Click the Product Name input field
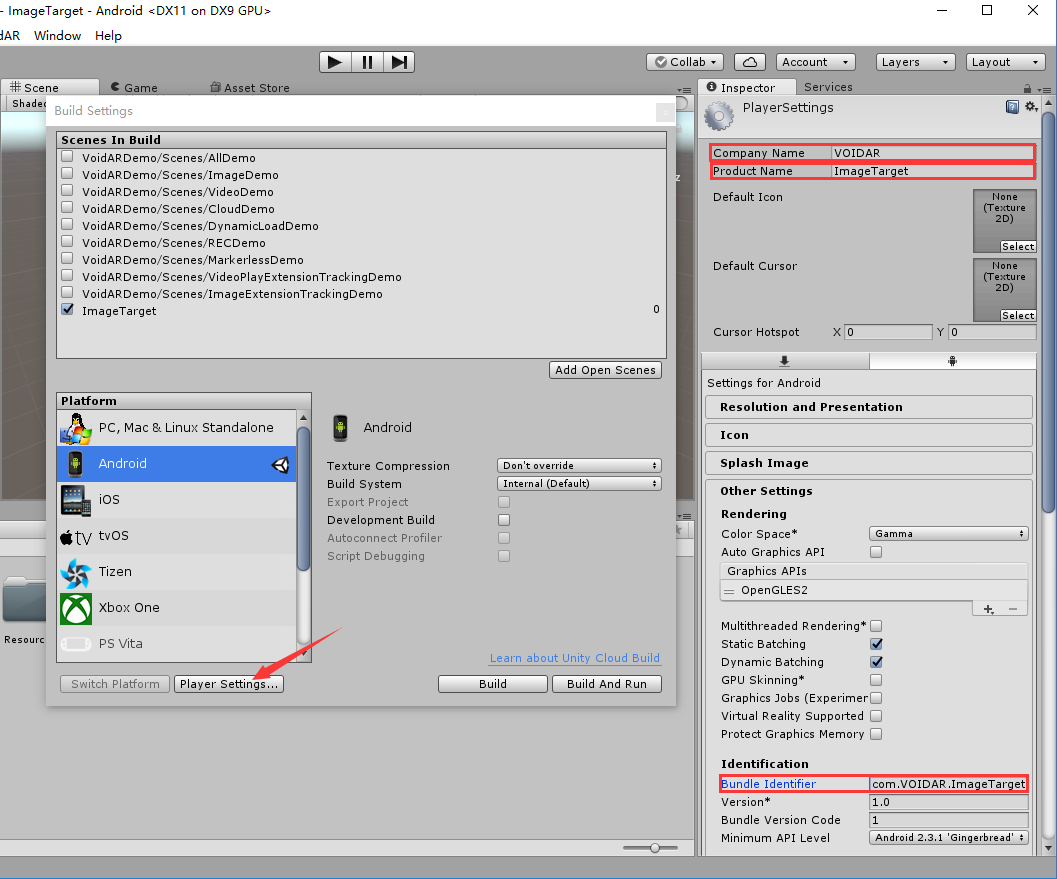 tap(932, 171)
